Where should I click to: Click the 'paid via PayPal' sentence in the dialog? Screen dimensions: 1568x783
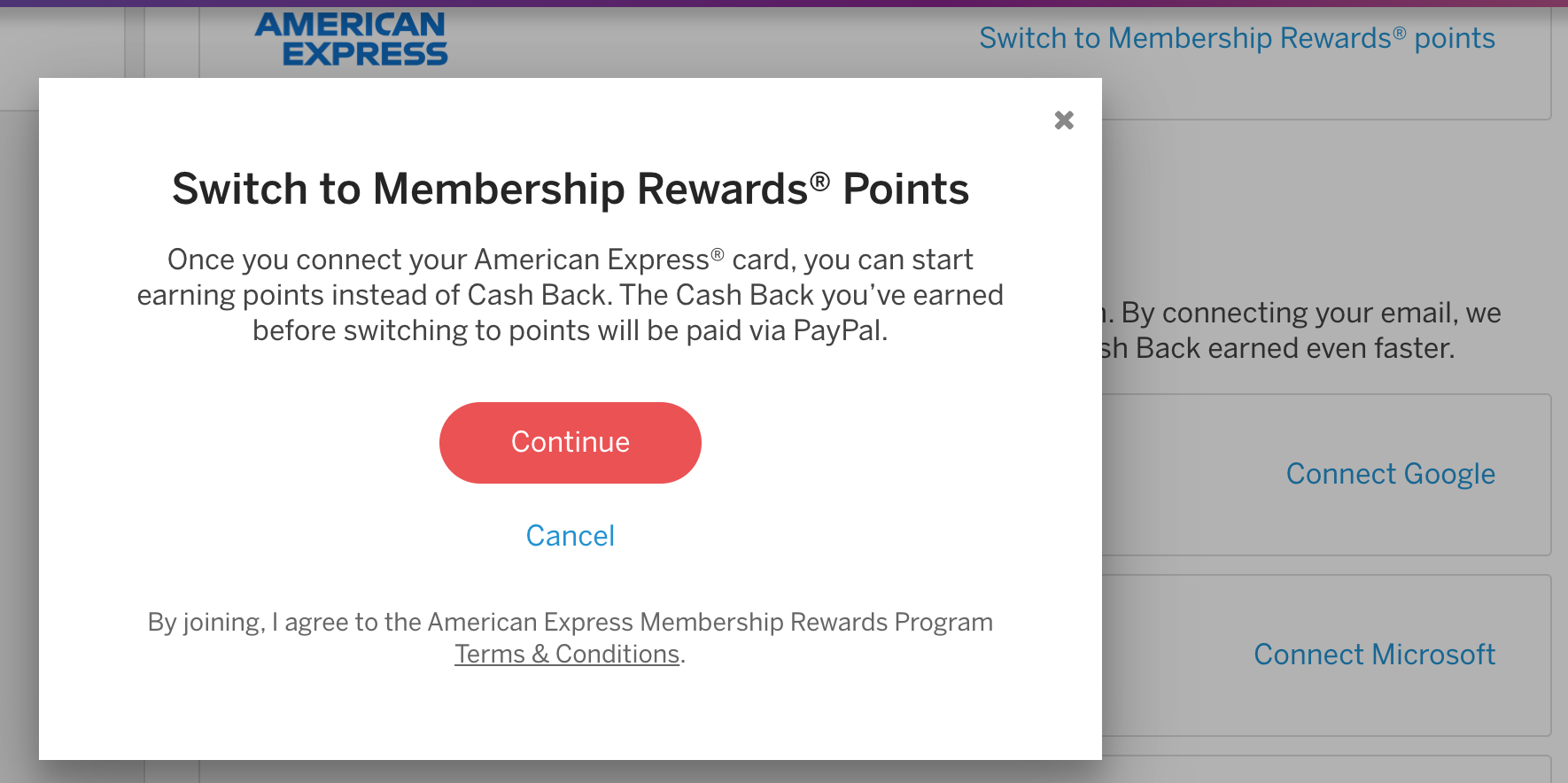coord(571,330)
